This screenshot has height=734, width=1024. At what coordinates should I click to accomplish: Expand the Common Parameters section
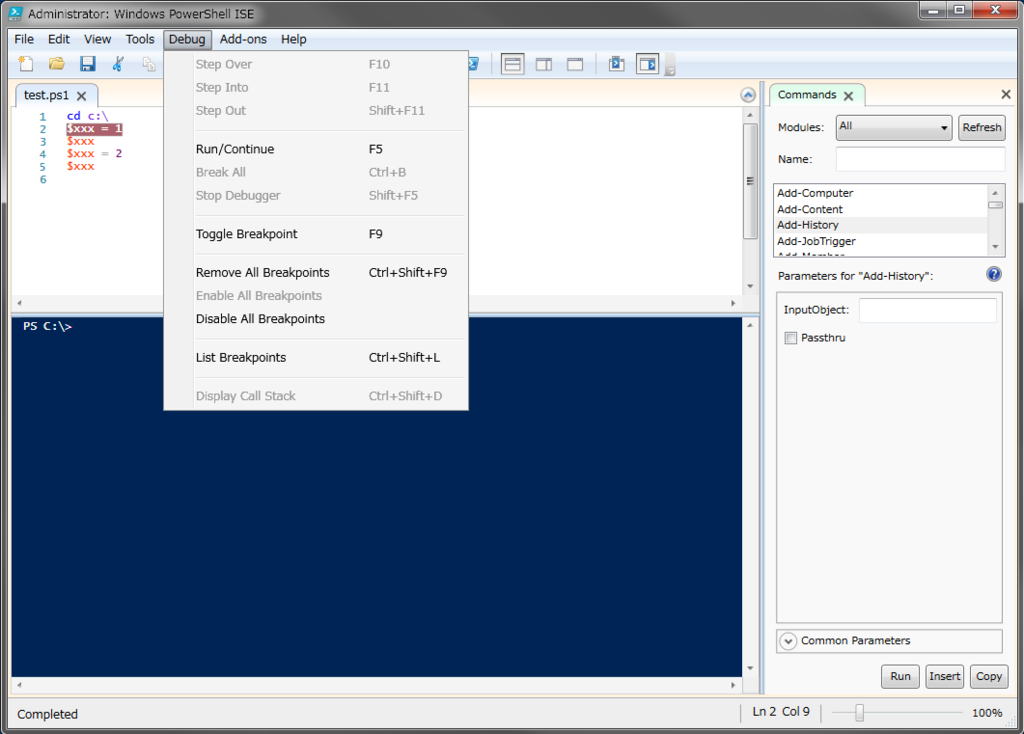coord(789,641)
